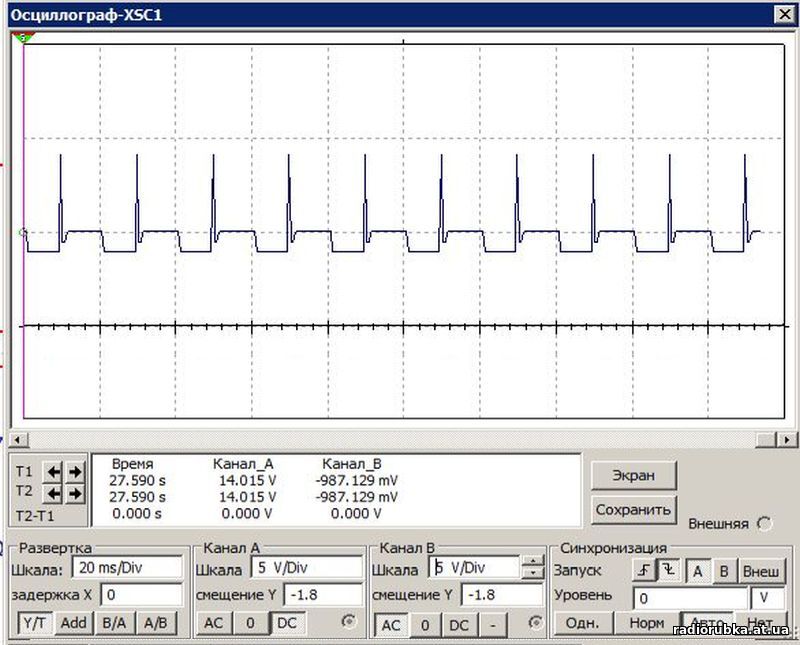This screenshot has width=800, height=645.
Task: Toggle Канал A probe indicator circle
Action: click(x=348, y=622)
